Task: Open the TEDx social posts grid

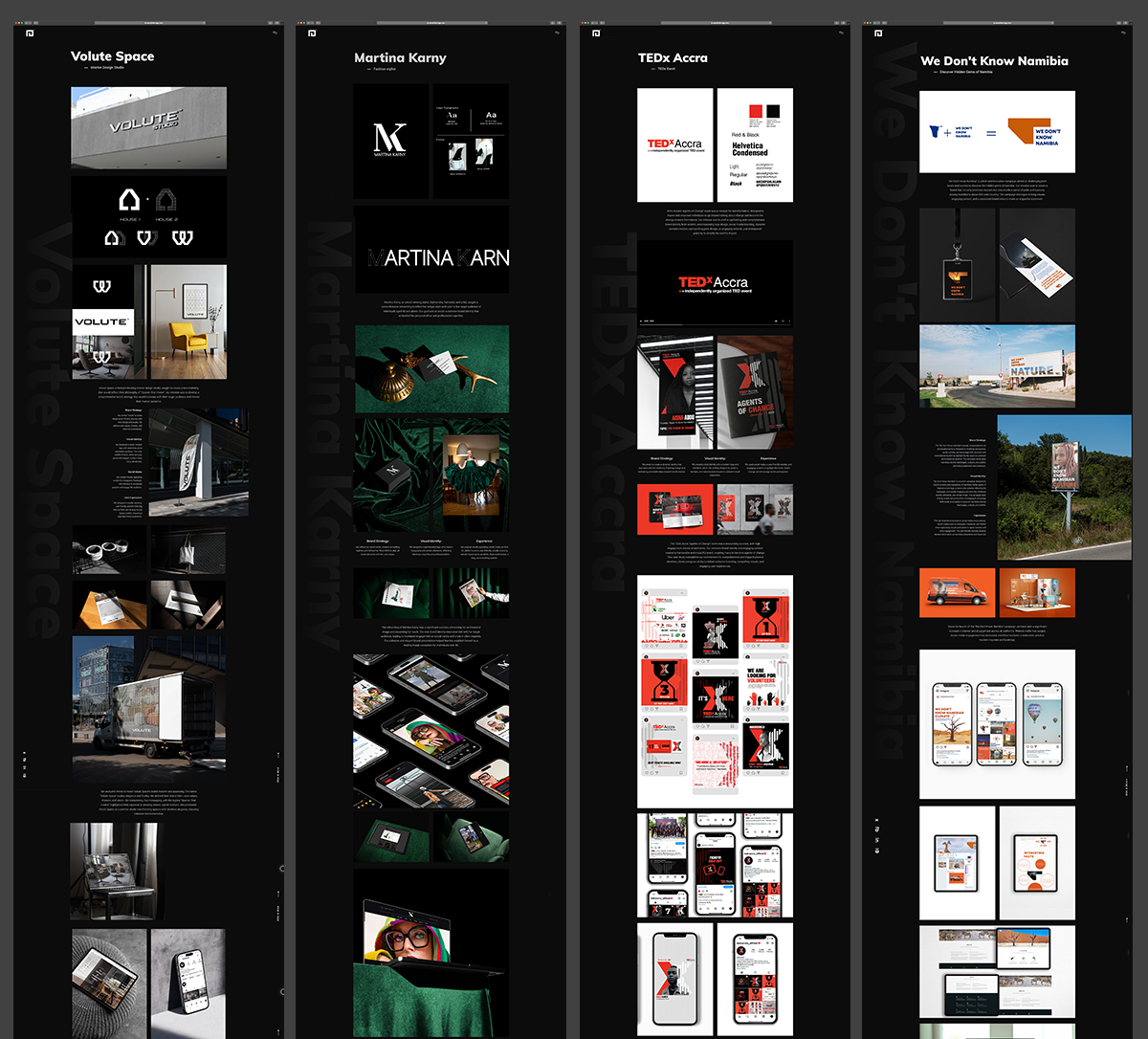Action: [716, 692]
